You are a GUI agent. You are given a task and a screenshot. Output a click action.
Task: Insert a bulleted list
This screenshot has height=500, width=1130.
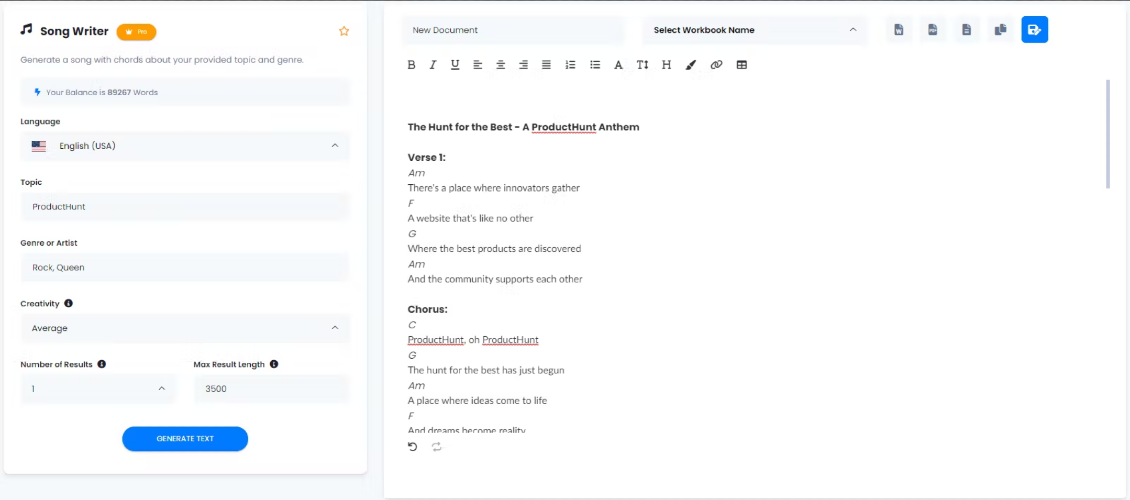pos(595,65)
